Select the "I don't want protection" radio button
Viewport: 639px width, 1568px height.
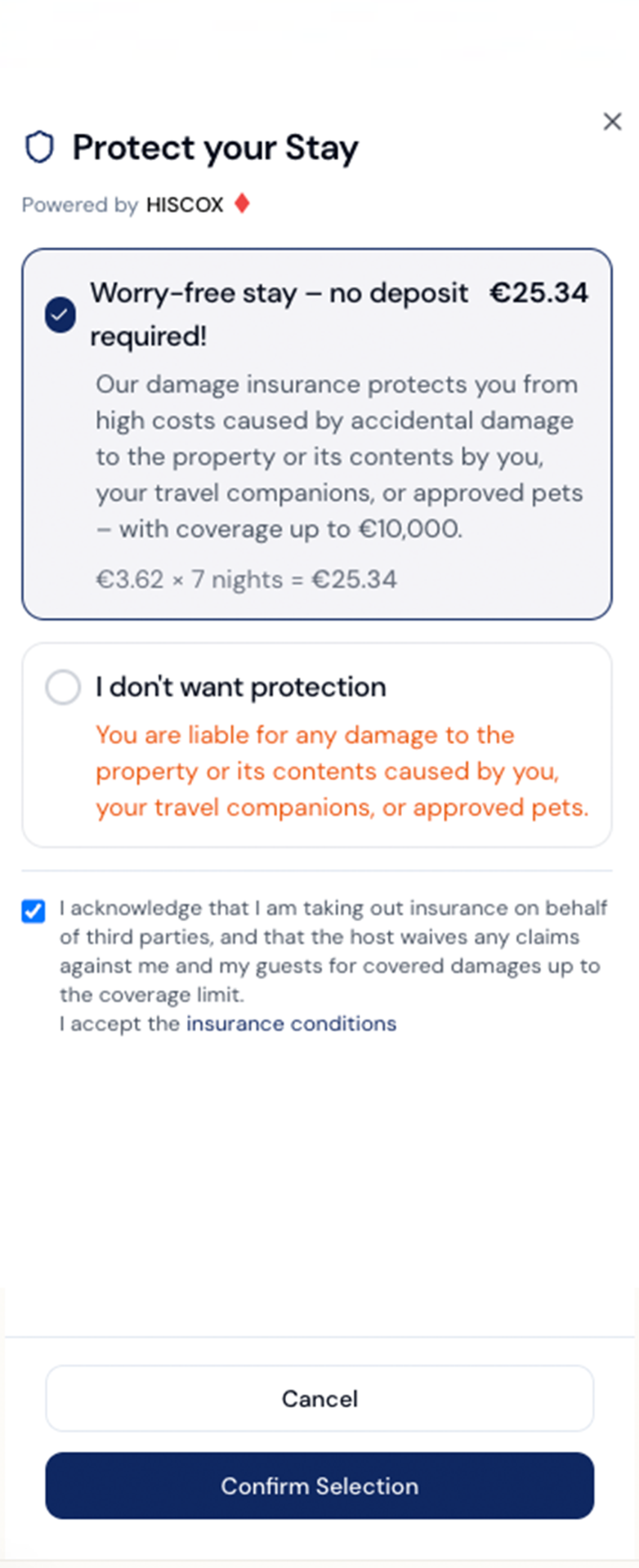(x=63, y=687)
